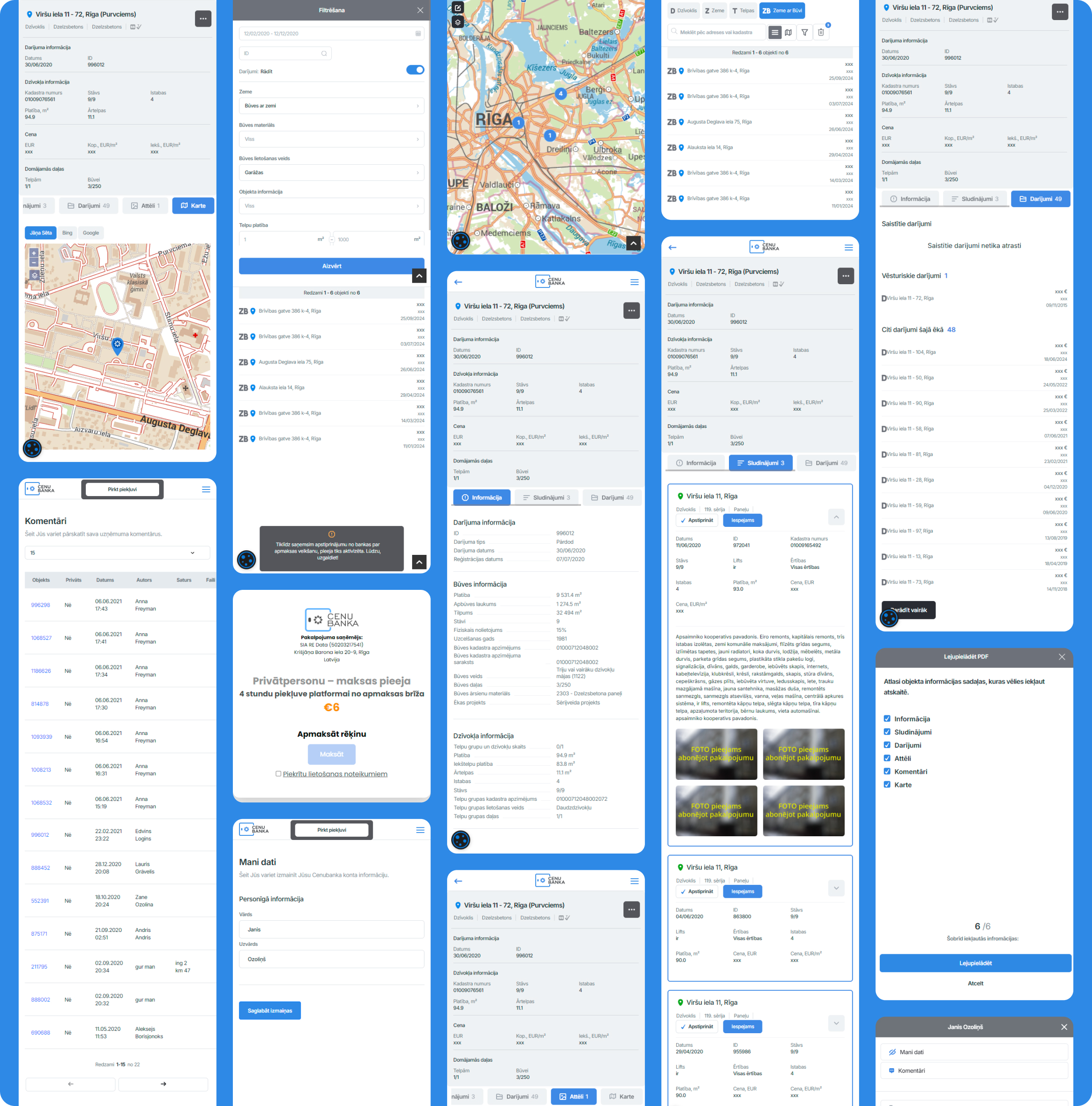Click cluster marker 4 on the Rīga map
The height and width of the screenshot is (1106, 1092).
(x=561, y=93)
